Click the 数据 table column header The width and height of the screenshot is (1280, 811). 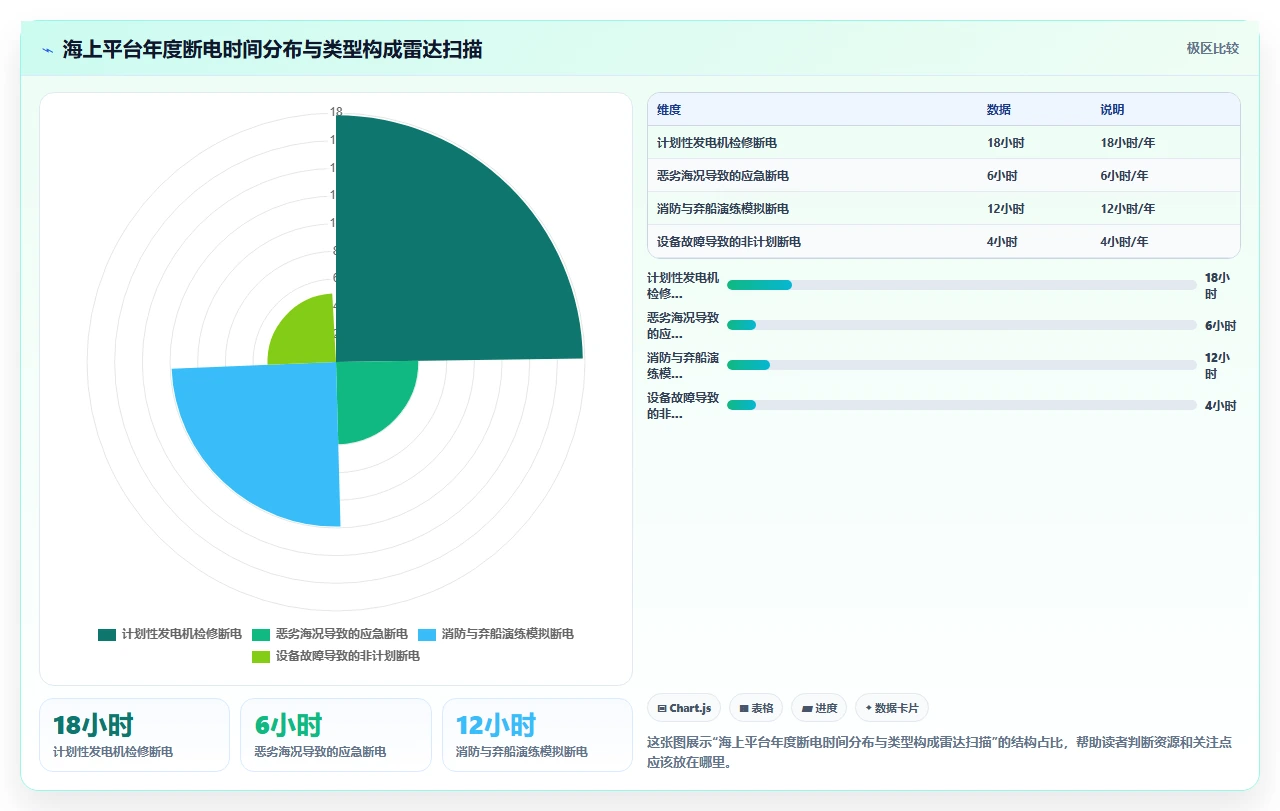pyautogui.click(x=999, y=110)
